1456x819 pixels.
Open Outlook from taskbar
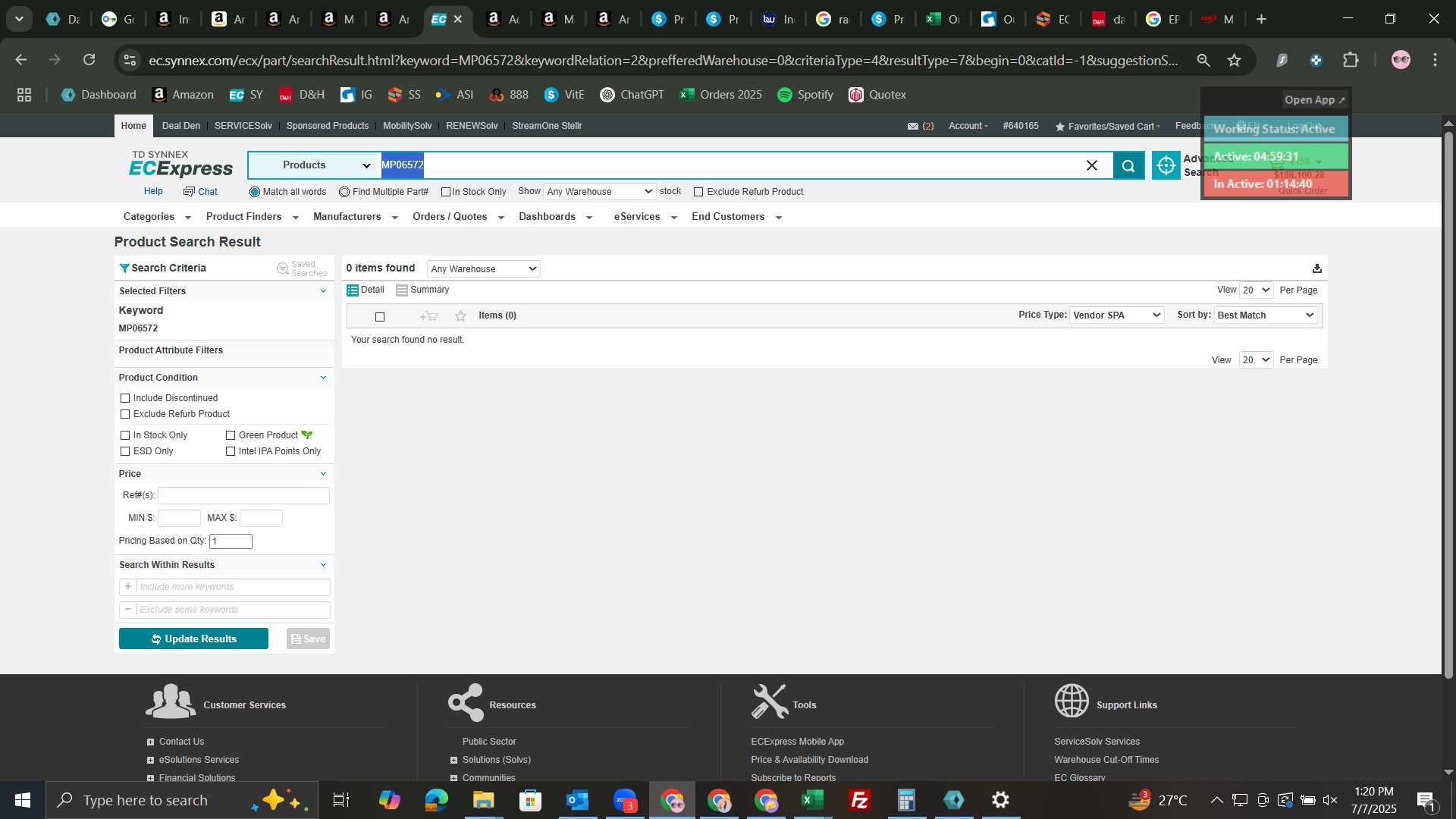[x=578, y=800]
